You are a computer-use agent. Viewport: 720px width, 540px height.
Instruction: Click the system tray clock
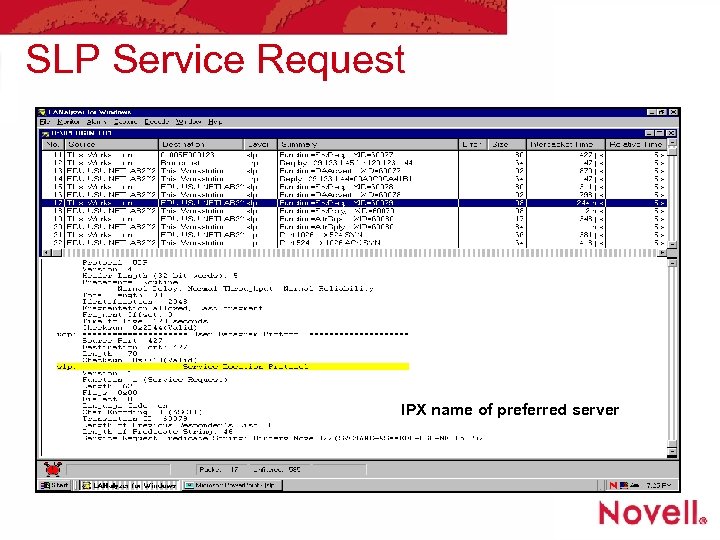click(658, 485)
